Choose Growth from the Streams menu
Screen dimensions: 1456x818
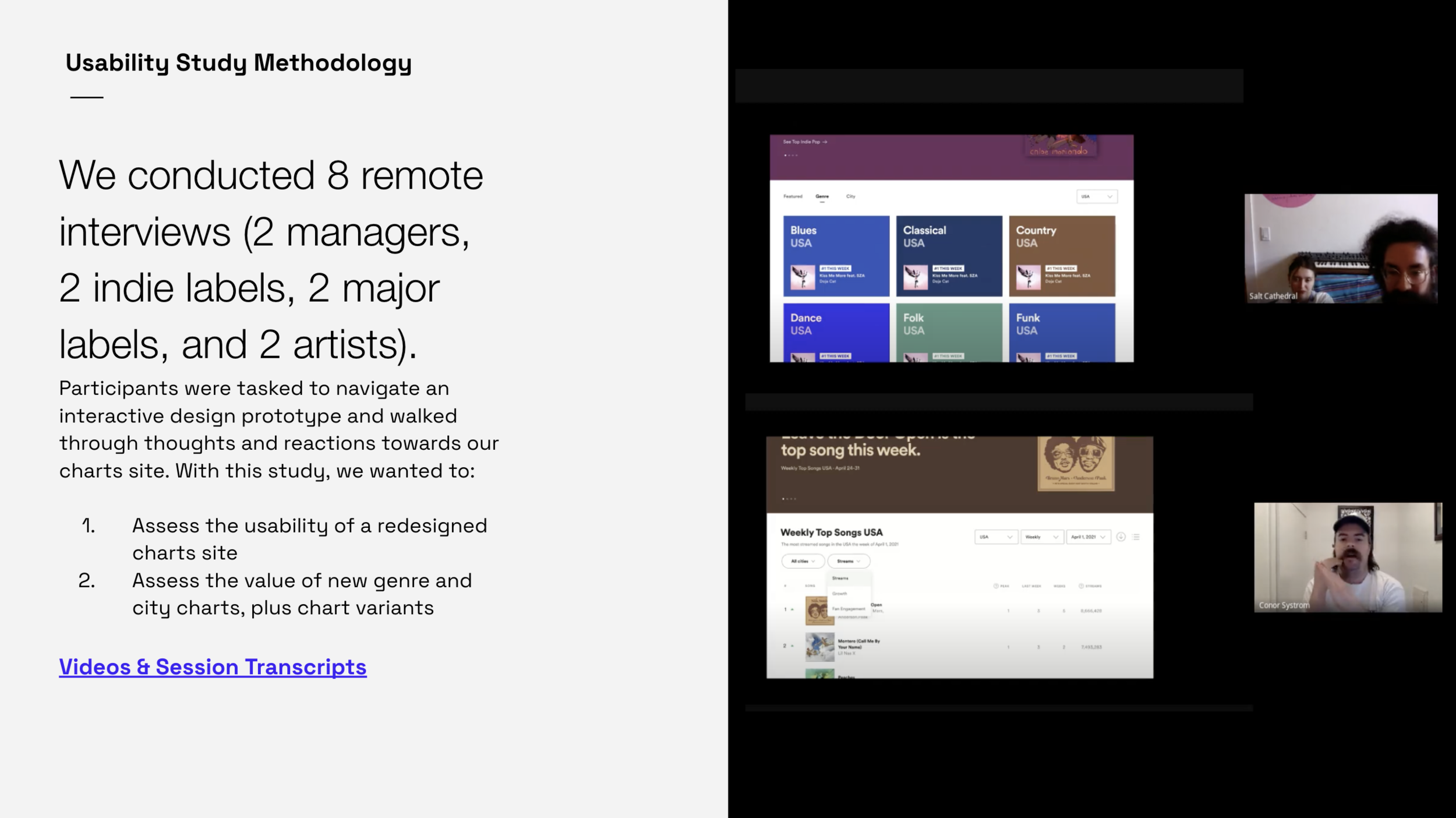pos(840,593)
